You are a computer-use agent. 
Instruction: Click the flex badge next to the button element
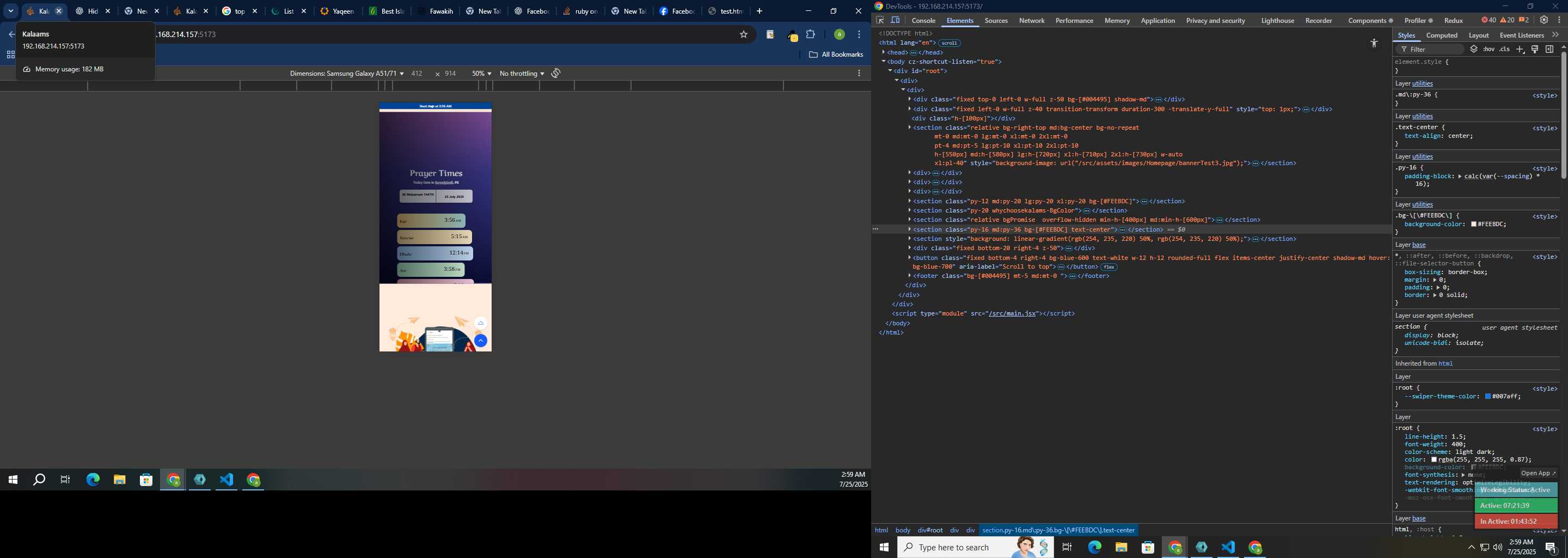[x=1109, y=268]
